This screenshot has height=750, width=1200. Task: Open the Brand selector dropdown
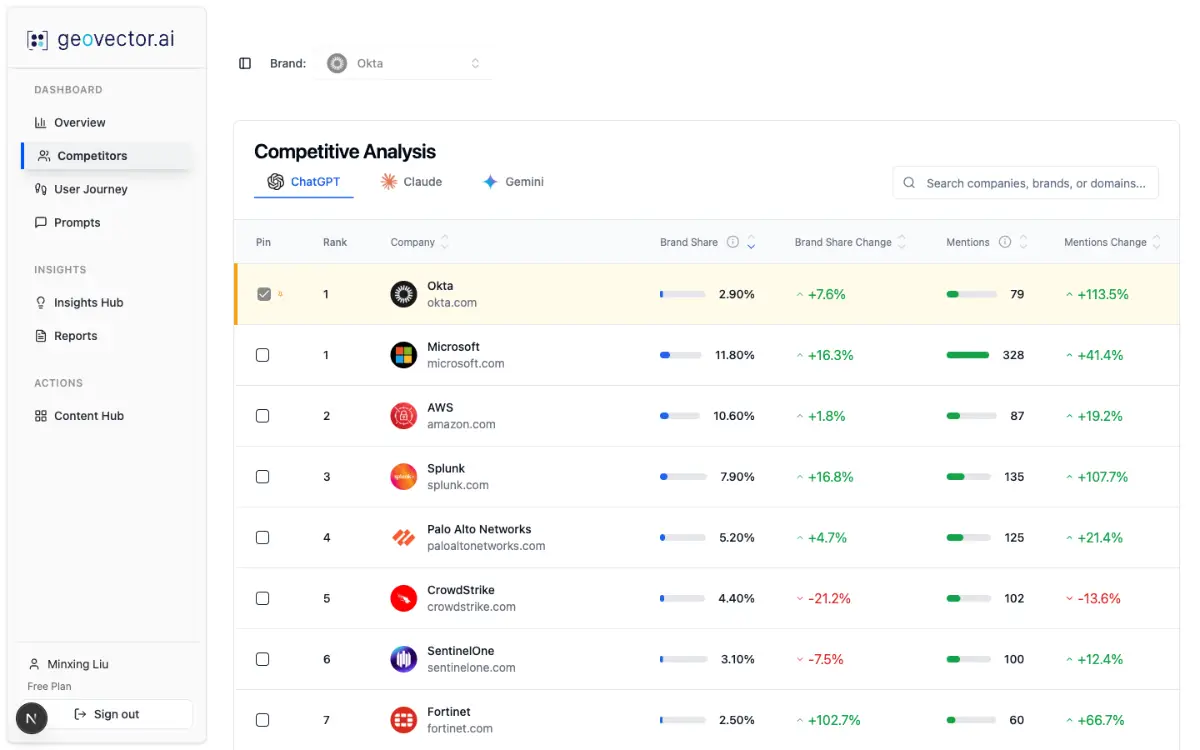[x=404, y=63]
